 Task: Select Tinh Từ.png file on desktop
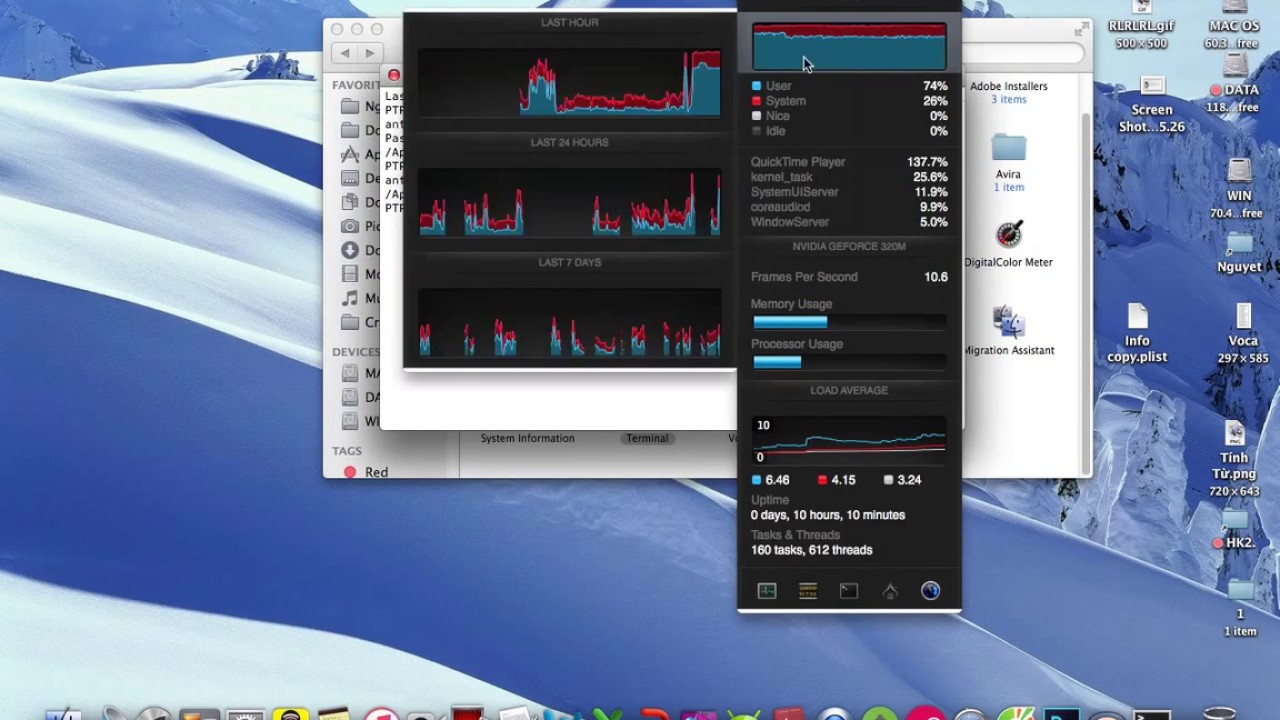tap(1235, 459)
